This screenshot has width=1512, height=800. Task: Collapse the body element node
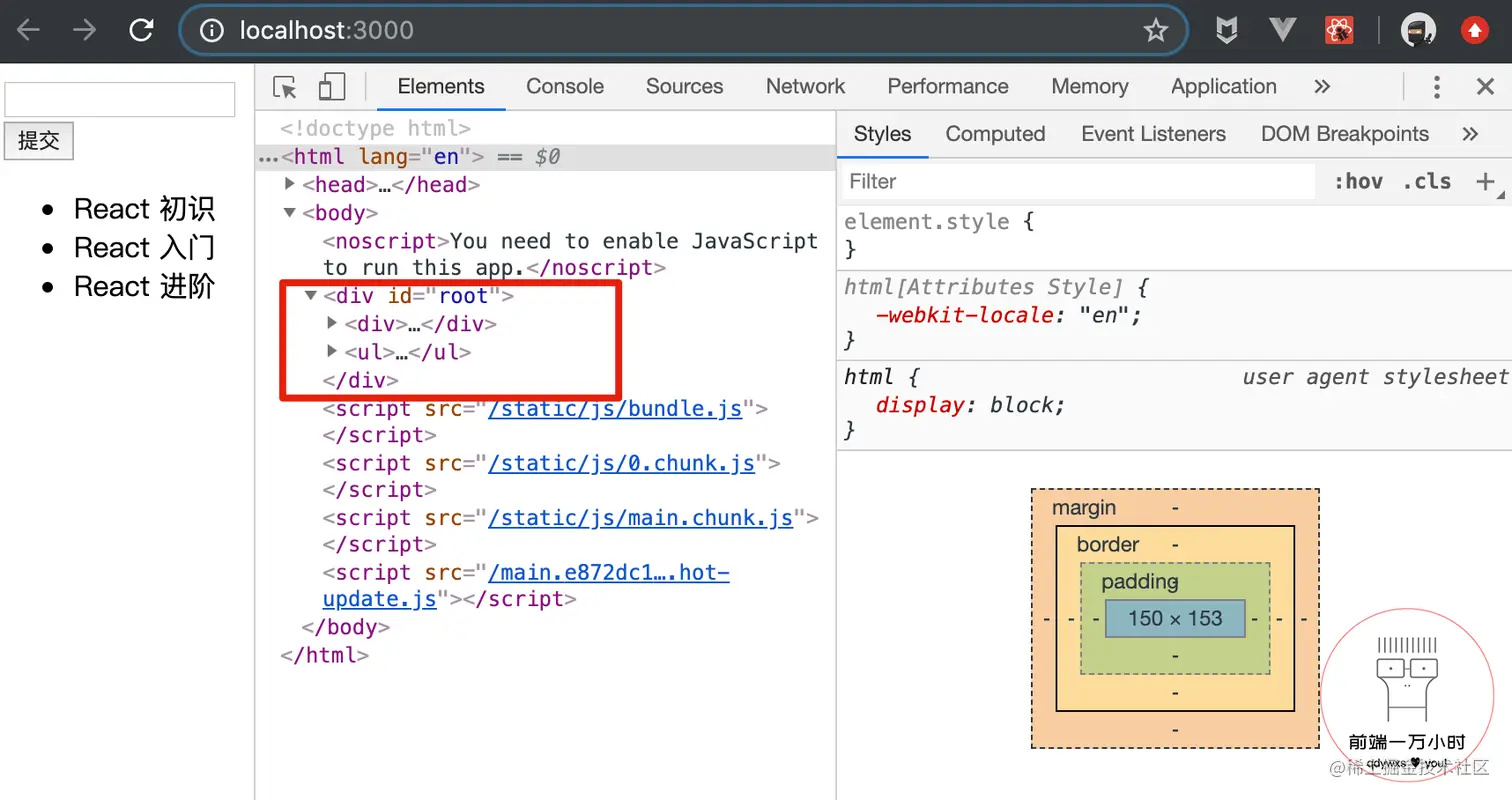(x=290, y=212)
